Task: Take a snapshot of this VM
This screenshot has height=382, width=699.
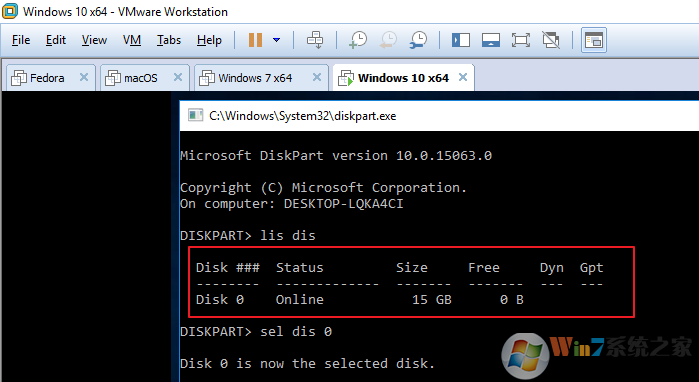Action: (x=358, y=40)
